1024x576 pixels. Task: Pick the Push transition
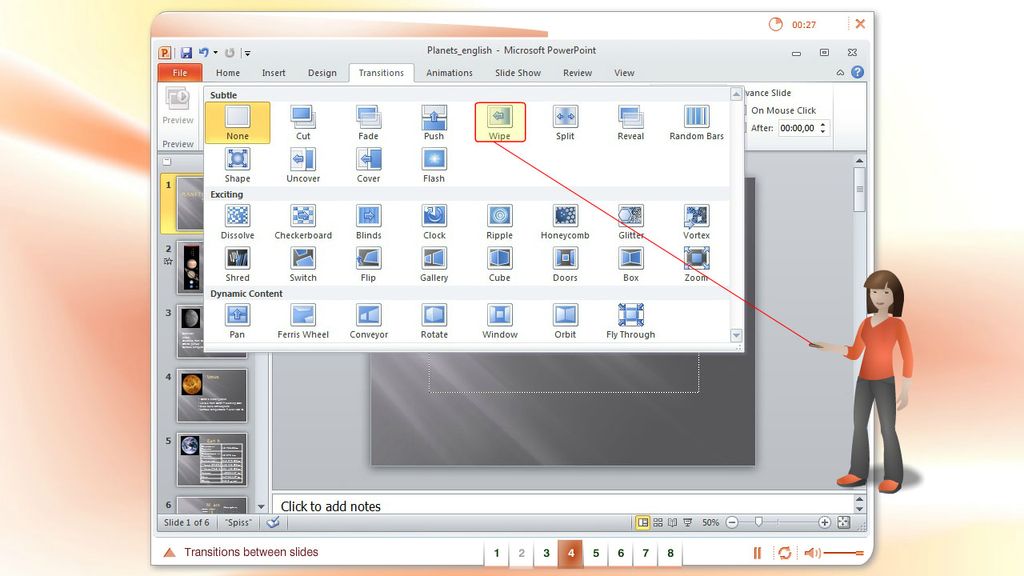tap(434, 123)
